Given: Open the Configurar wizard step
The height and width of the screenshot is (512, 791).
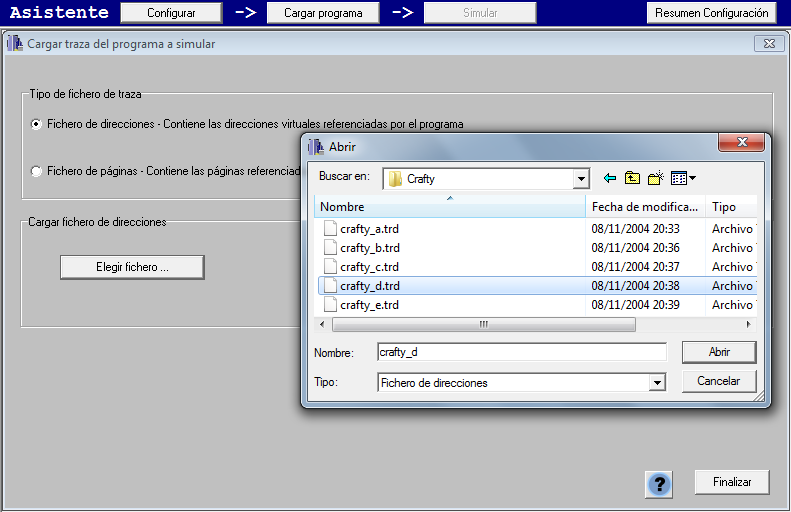Looking at the screenshot, I should coord(171,13).
